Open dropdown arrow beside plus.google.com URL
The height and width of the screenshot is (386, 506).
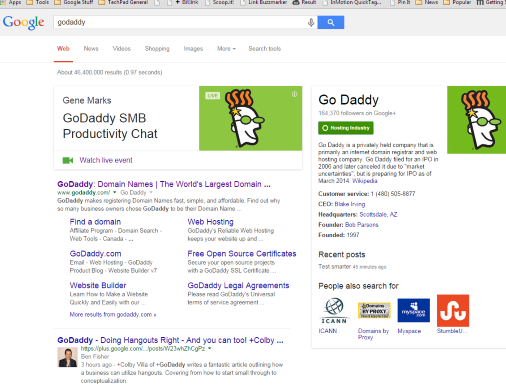210,348
